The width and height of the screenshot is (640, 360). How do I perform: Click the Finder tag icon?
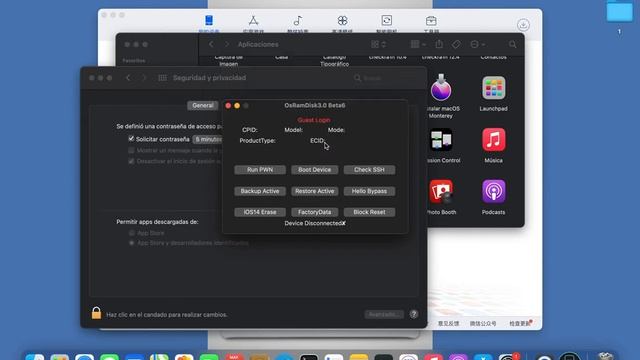coord(456,44)
